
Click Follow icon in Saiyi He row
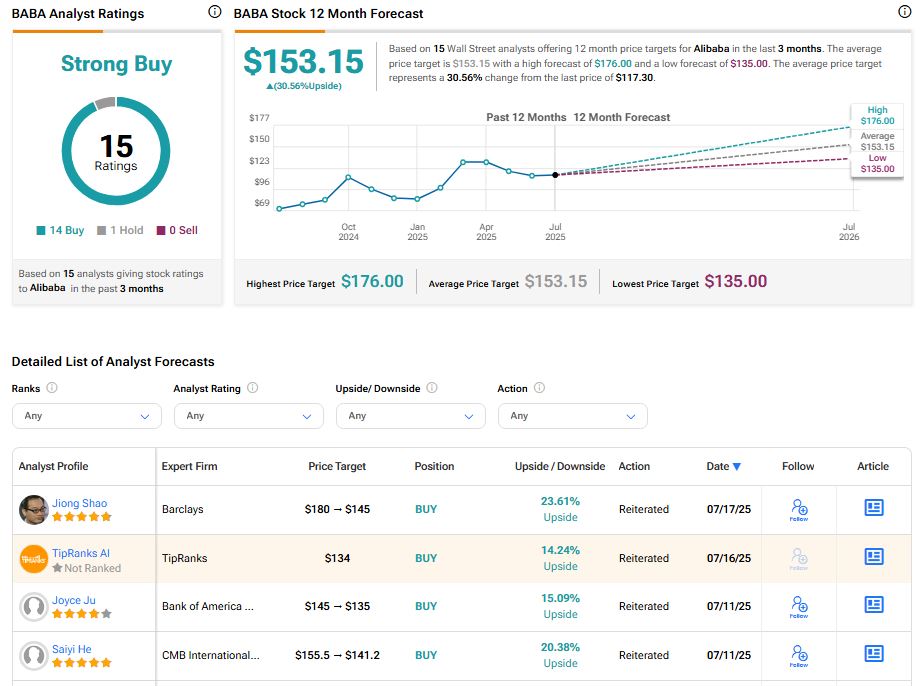point(798,654)
